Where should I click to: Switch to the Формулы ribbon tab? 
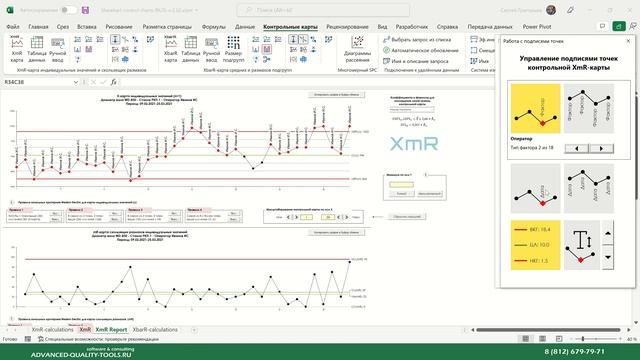[213, 27]
